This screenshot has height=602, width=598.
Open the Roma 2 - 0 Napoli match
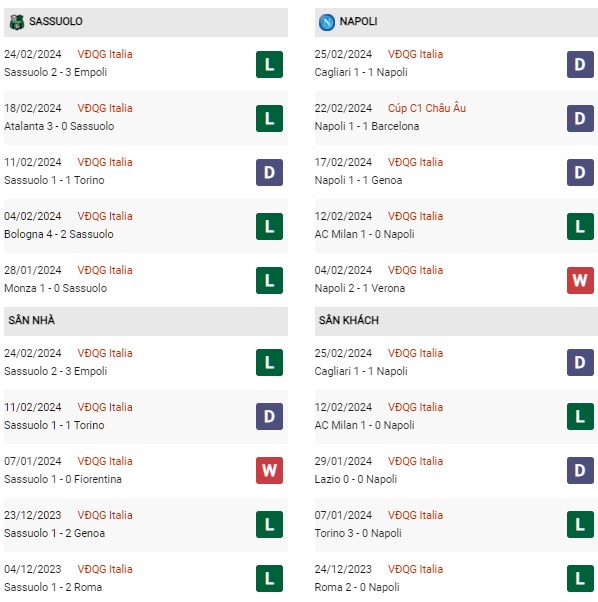[x=357, y=587]
